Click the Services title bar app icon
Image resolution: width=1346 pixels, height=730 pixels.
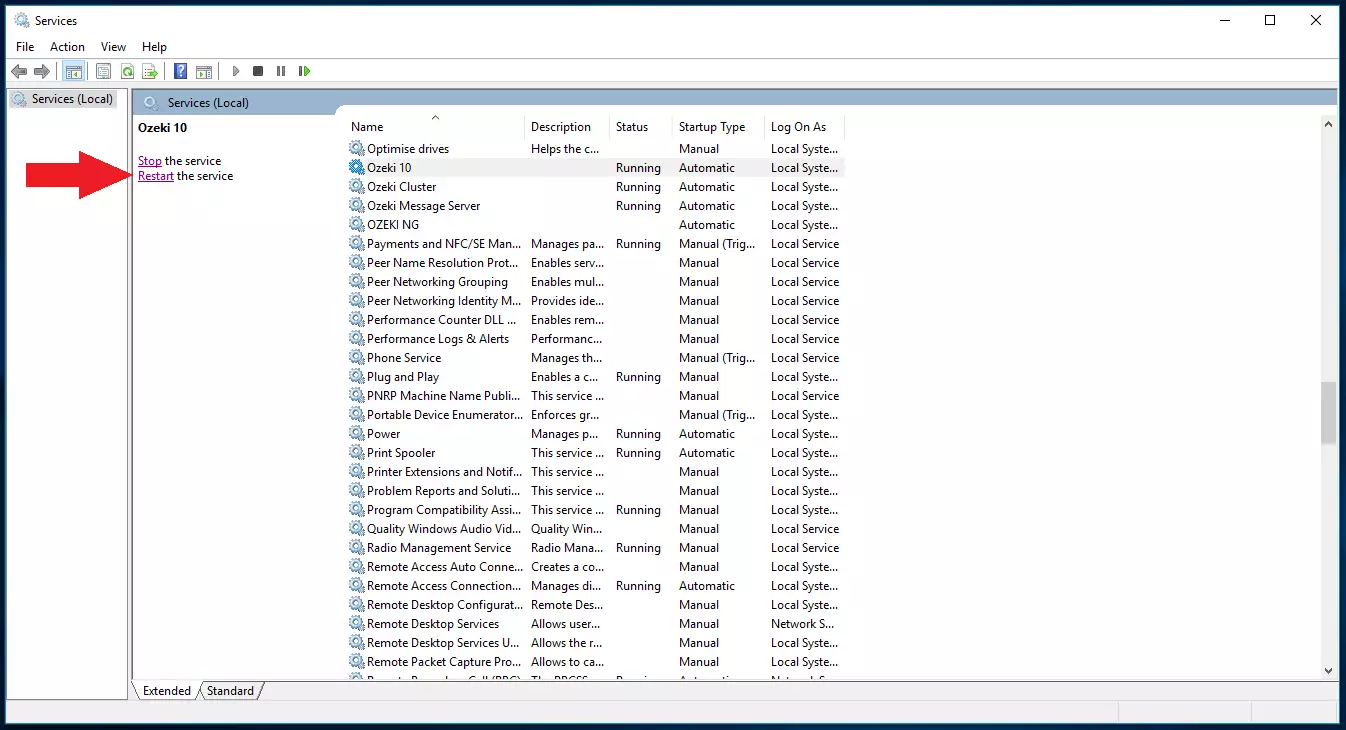click(22, 20)
